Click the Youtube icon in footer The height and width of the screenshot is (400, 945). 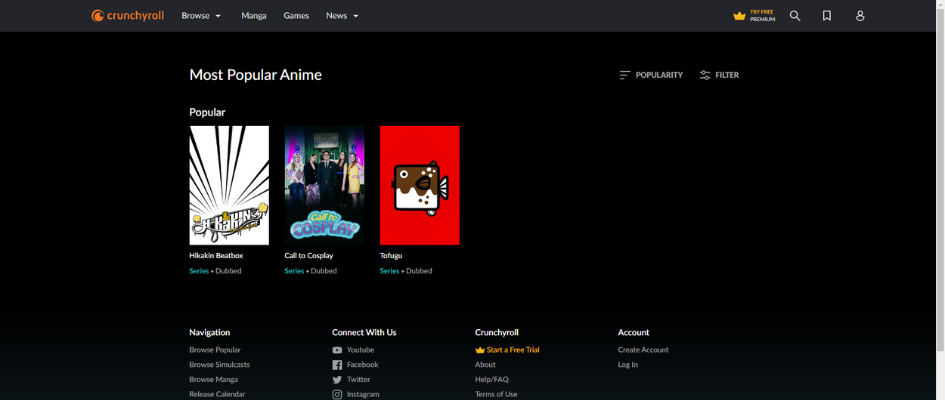point(337,350)
